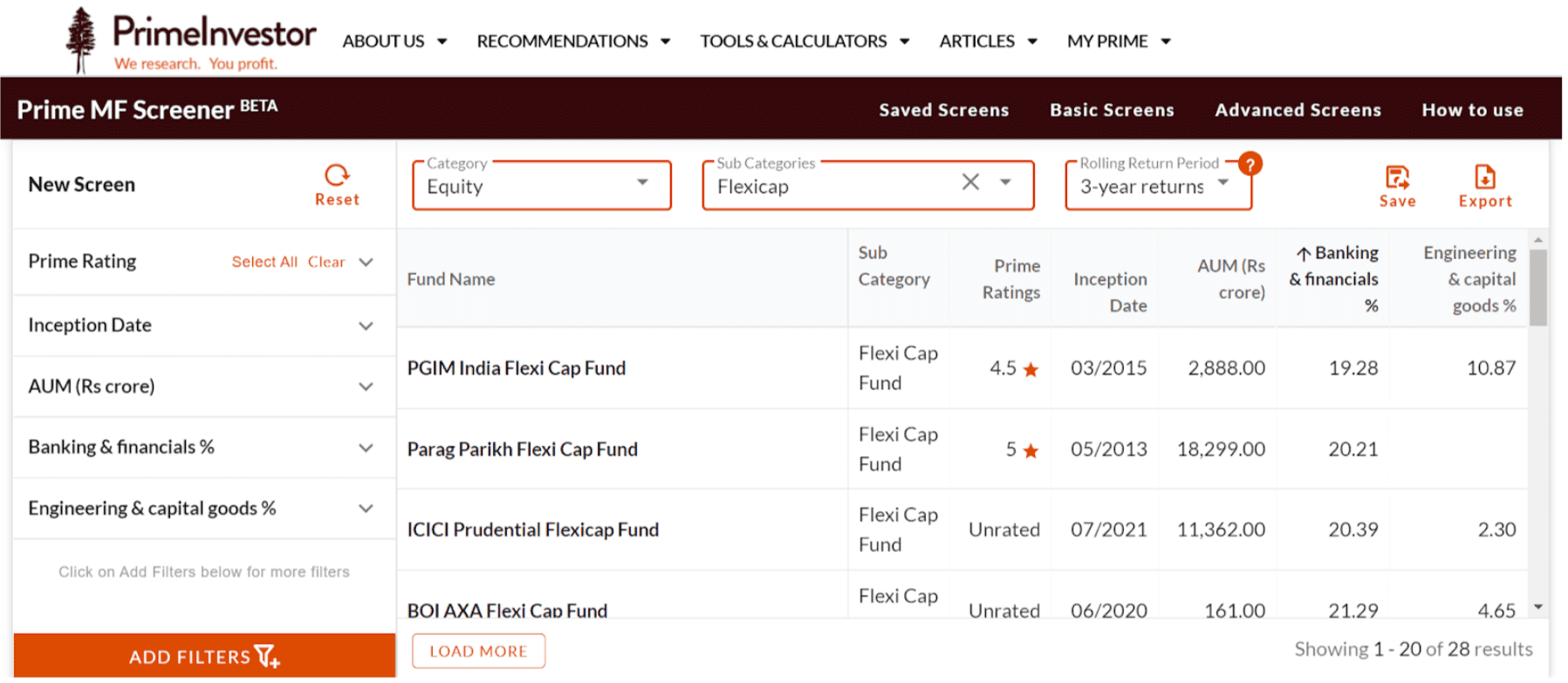This screenshot has height=683, width=1568.
Task: Click Load More results
Action: (478, 652)
